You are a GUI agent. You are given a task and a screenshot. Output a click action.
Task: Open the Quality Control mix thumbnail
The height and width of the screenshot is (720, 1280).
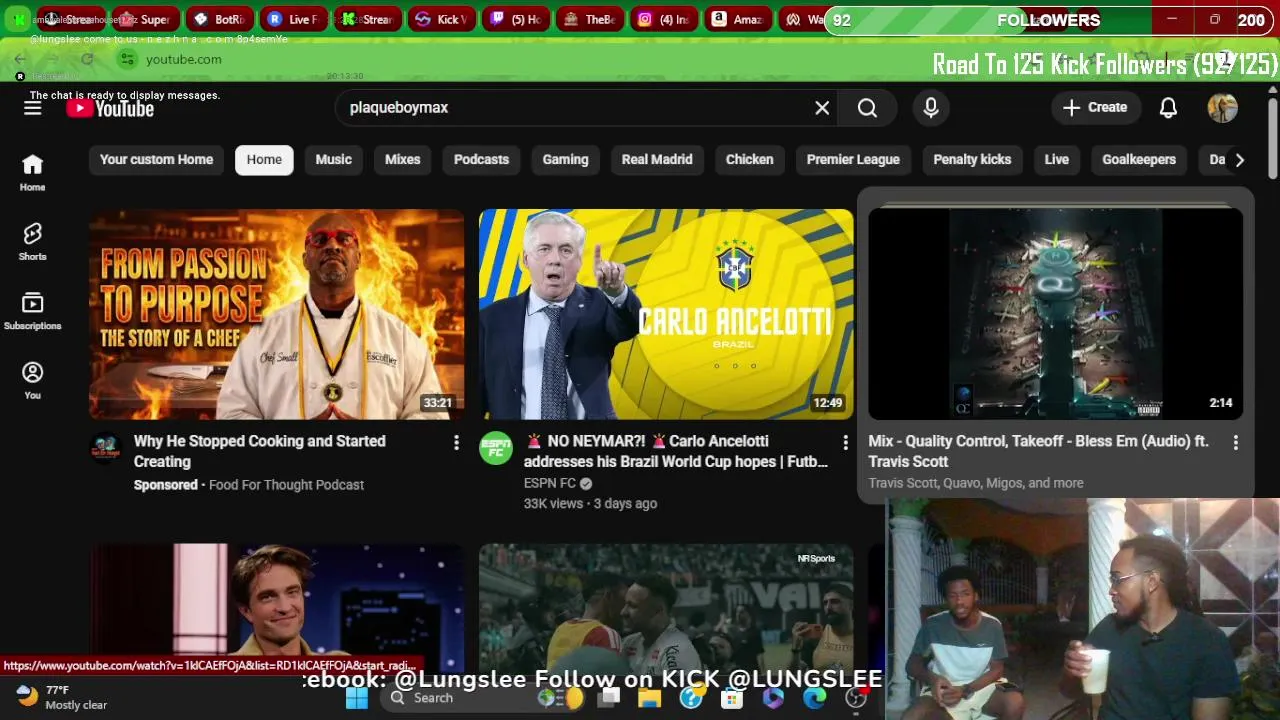point(1056,314)
